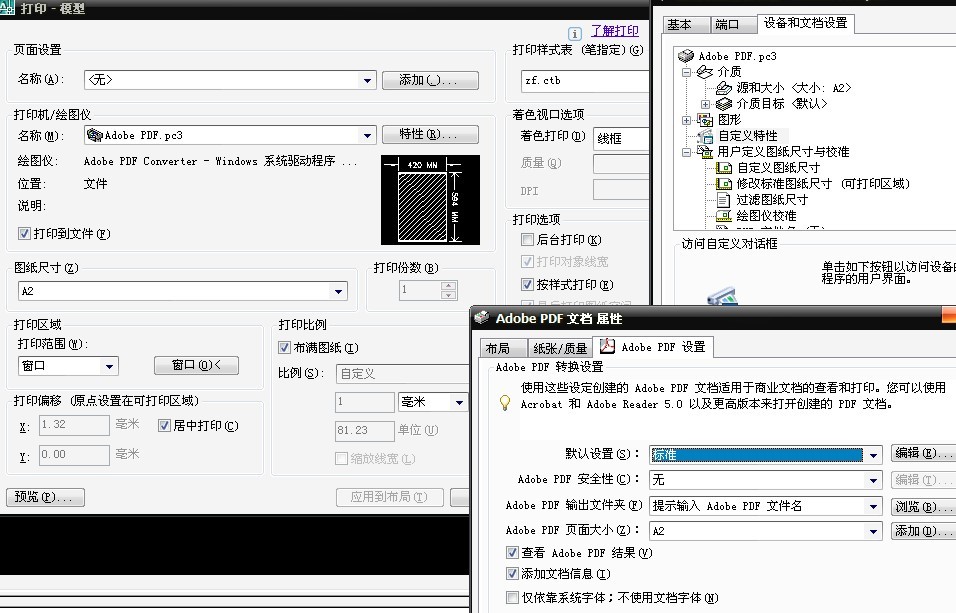Click the 预览 preview button
The height and width of the screenshot is (613, 956).
pyautogui.click(x=45, y=497)
